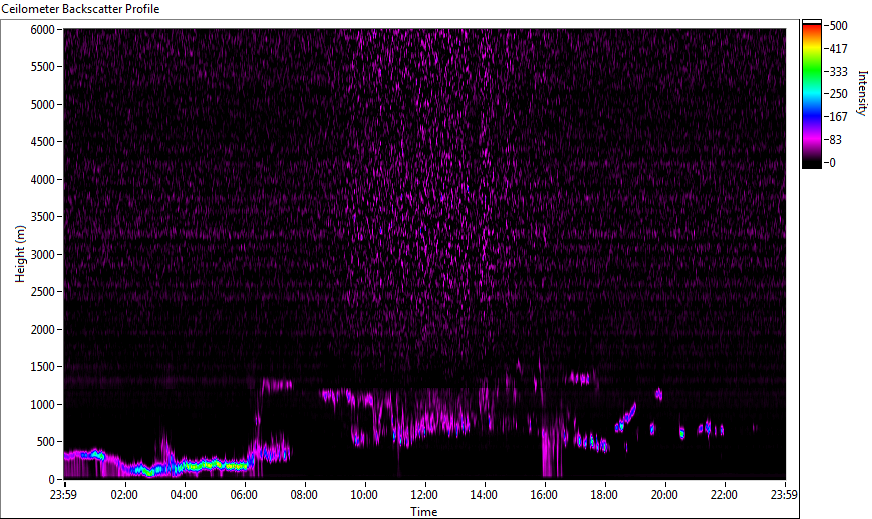Click the 1500 height axis label
Image resolution: width=872 pixels, height=519 pixels.
click(x=42, y=367)
